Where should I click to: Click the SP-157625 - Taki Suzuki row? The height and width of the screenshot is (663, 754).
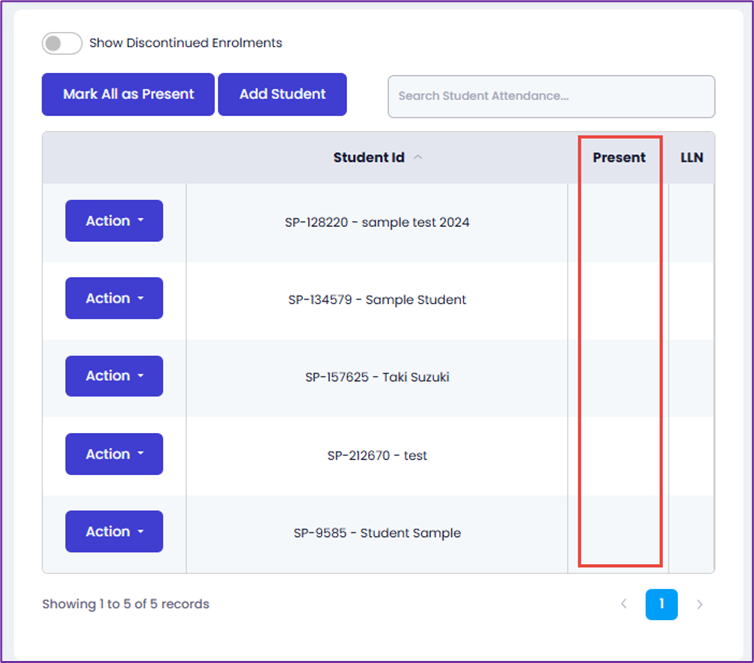coord(378,377)
